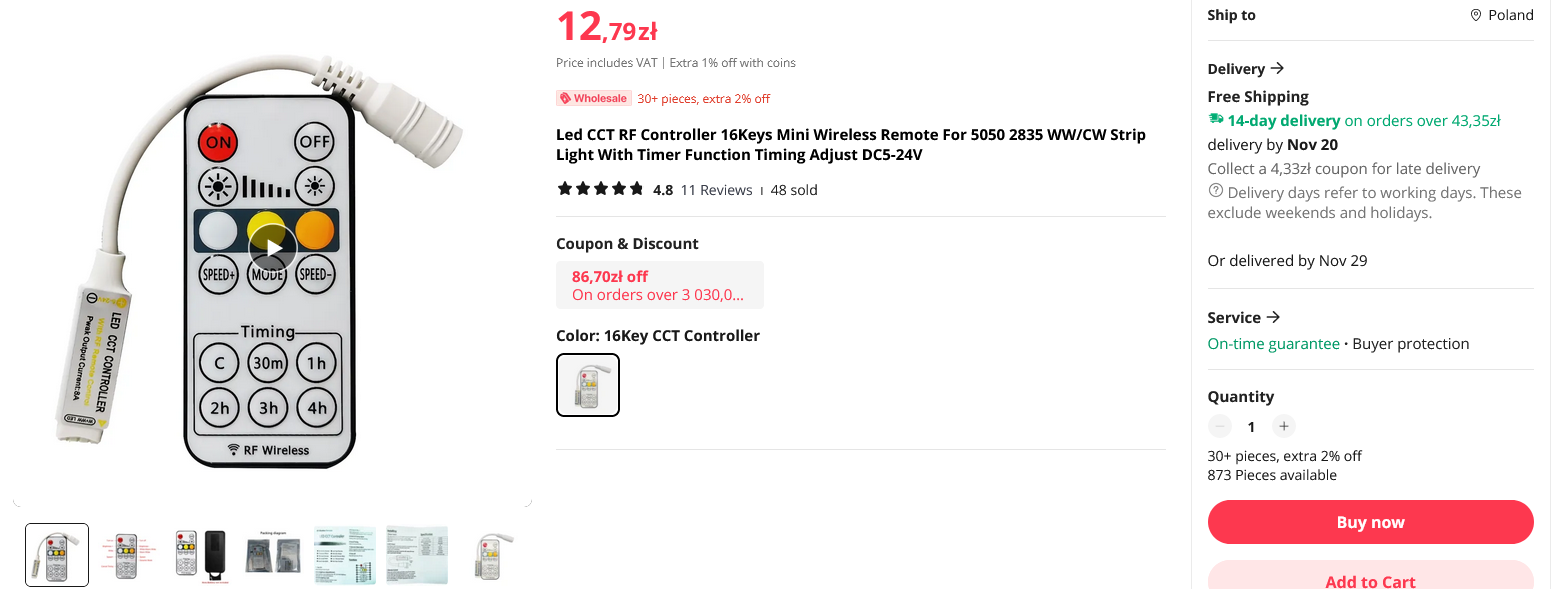The height and width of the screenshot is (589, 1553).
Task: Click the delivery days help question icon
Action: [x=1216, y=191]
